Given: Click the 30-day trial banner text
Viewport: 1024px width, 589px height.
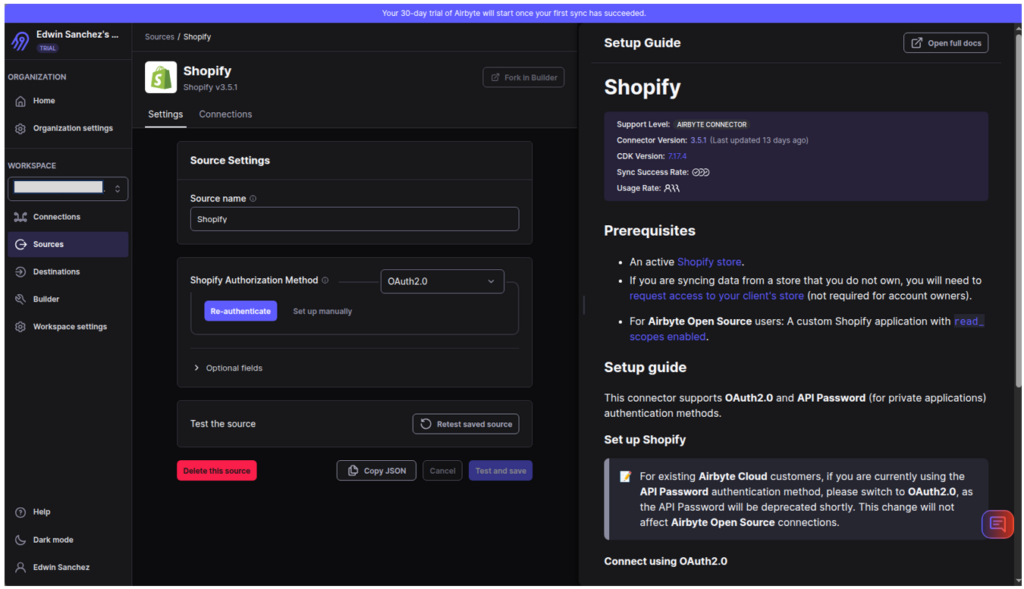Looking at the screenshot, I should pos(513,13).
